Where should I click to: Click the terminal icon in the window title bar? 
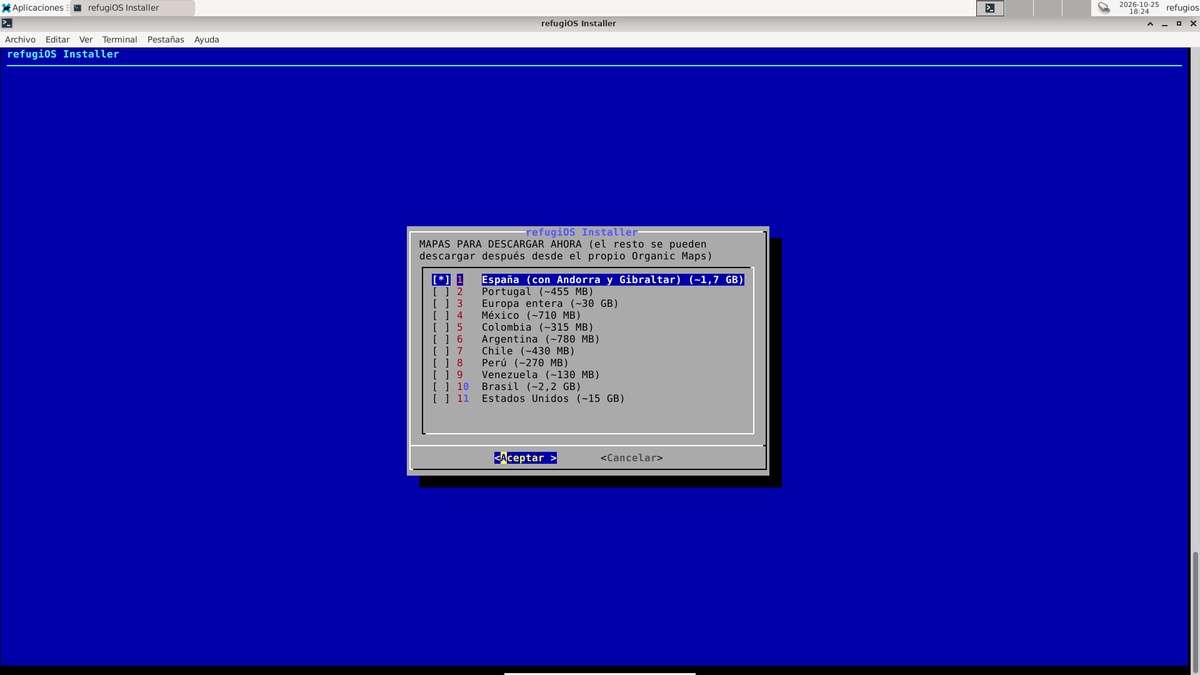[x=7, y=23]
